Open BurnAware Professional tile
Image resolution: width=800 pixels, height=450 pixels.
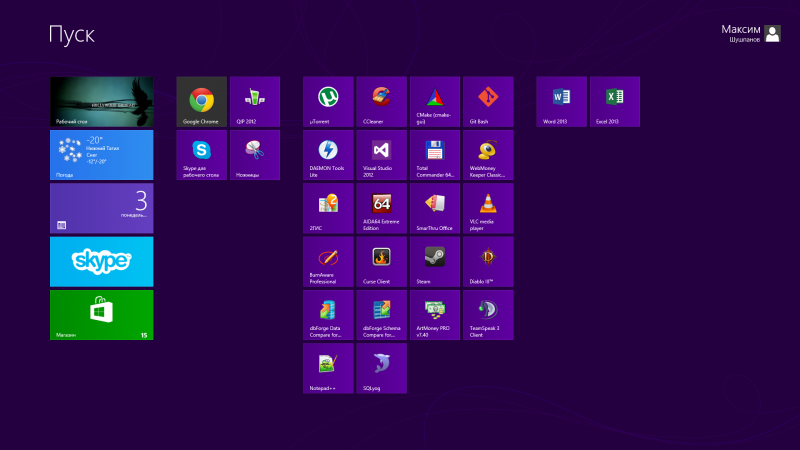click(x=328, y=261)
